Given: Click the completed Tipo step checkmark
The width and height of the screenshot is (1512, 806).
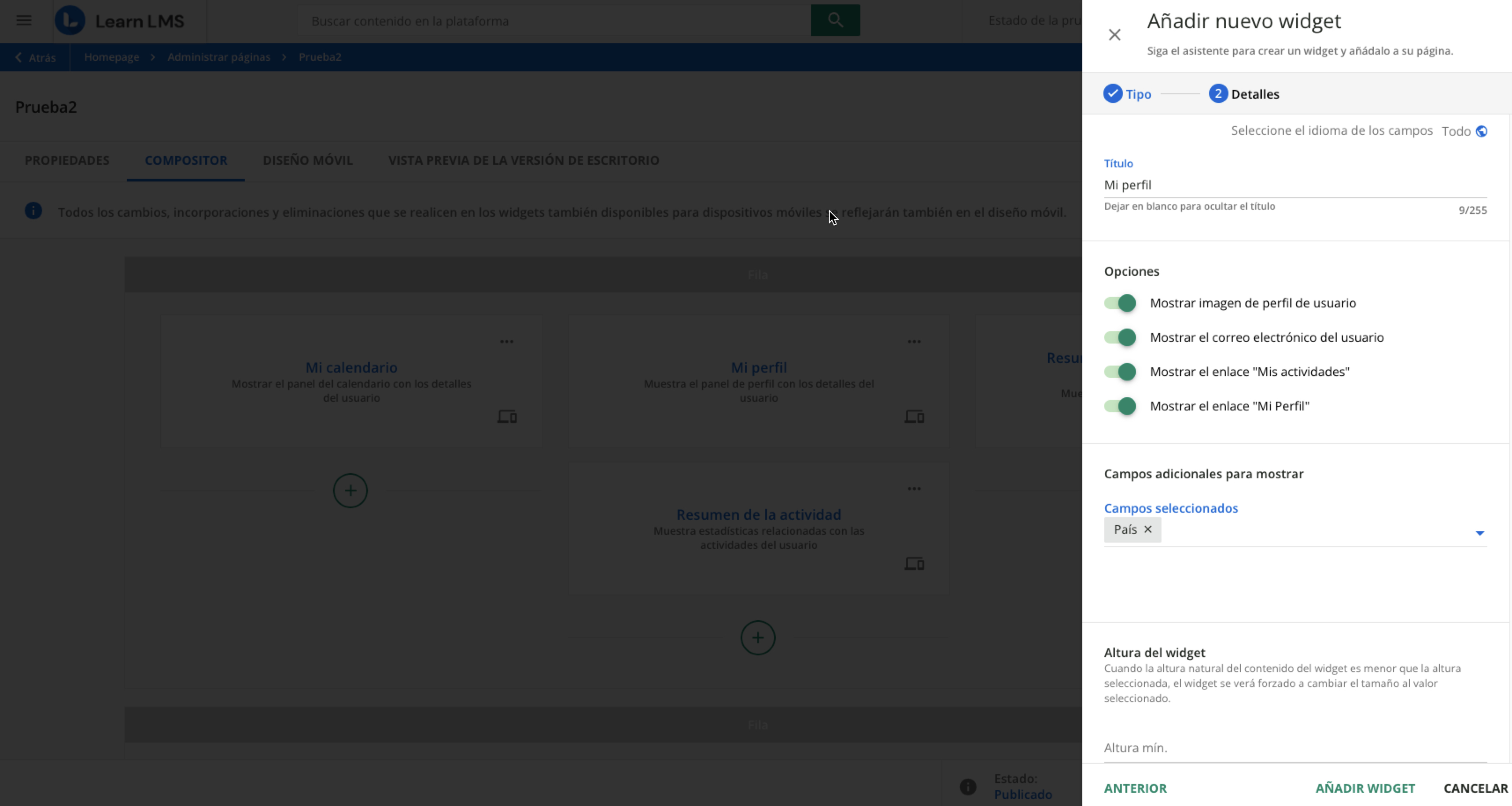Looking at the screenshot, I should point(1112,94).
